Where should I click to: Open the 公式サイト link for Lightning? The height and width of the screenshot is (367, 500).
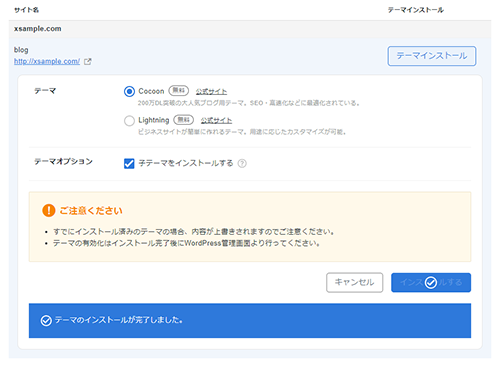click(216, 120)
